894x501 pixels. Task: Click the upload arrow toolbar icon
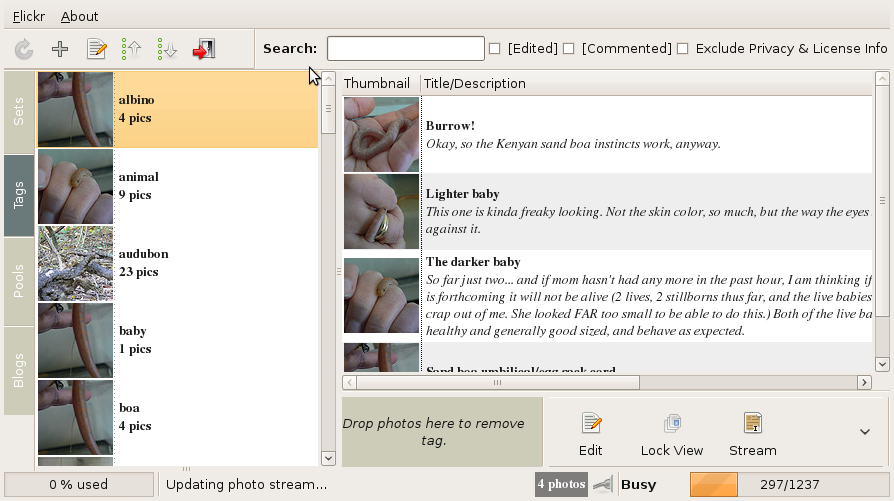click(x=132, y=49)
